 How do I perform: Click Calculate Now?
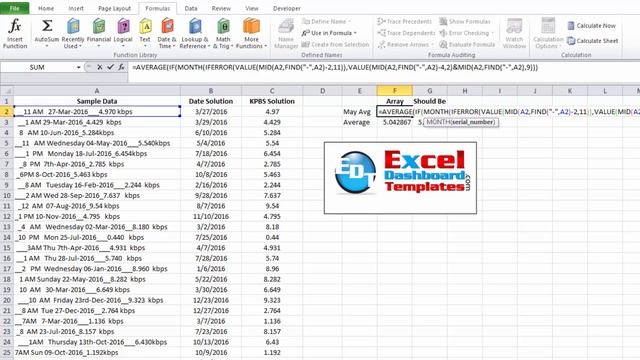click(x=591, y=26)
